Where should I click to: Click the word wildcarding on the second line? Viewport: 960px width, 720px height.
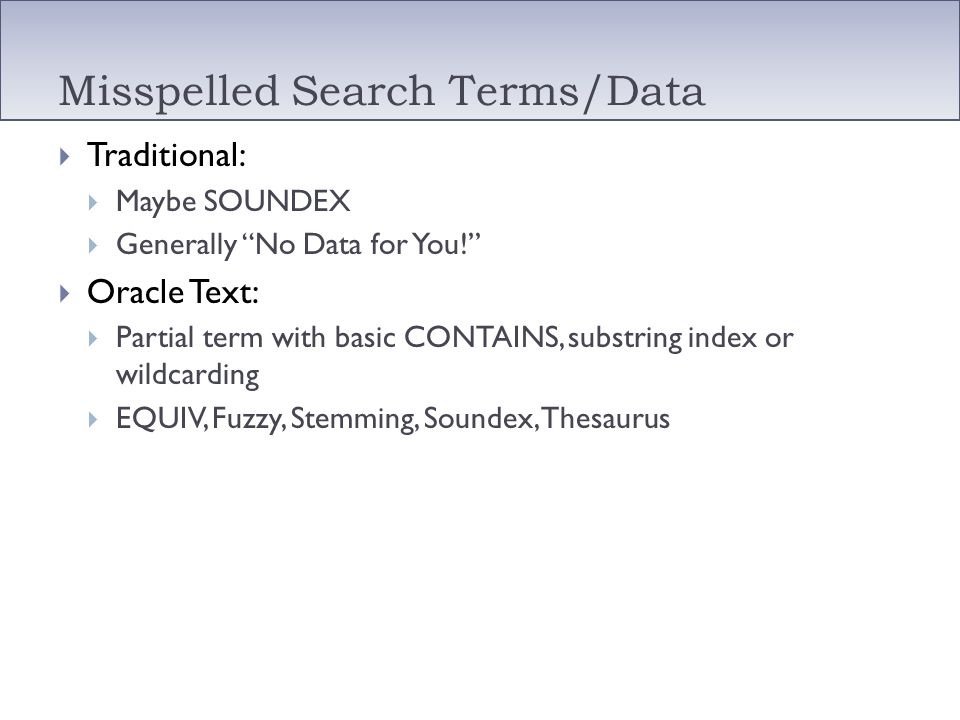click(x=187, y=375)
